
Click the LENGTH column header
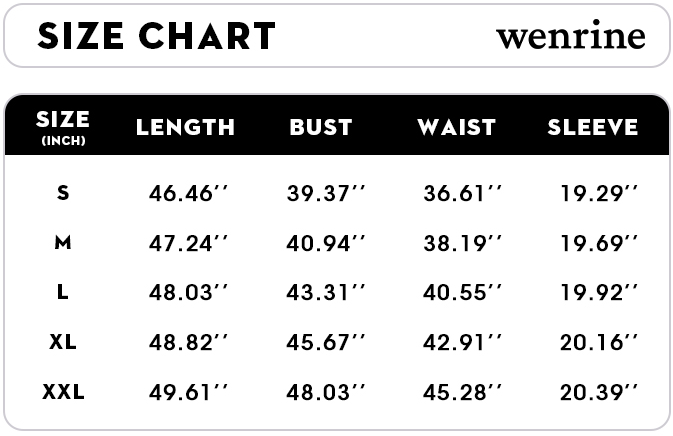tap(186, 127)
